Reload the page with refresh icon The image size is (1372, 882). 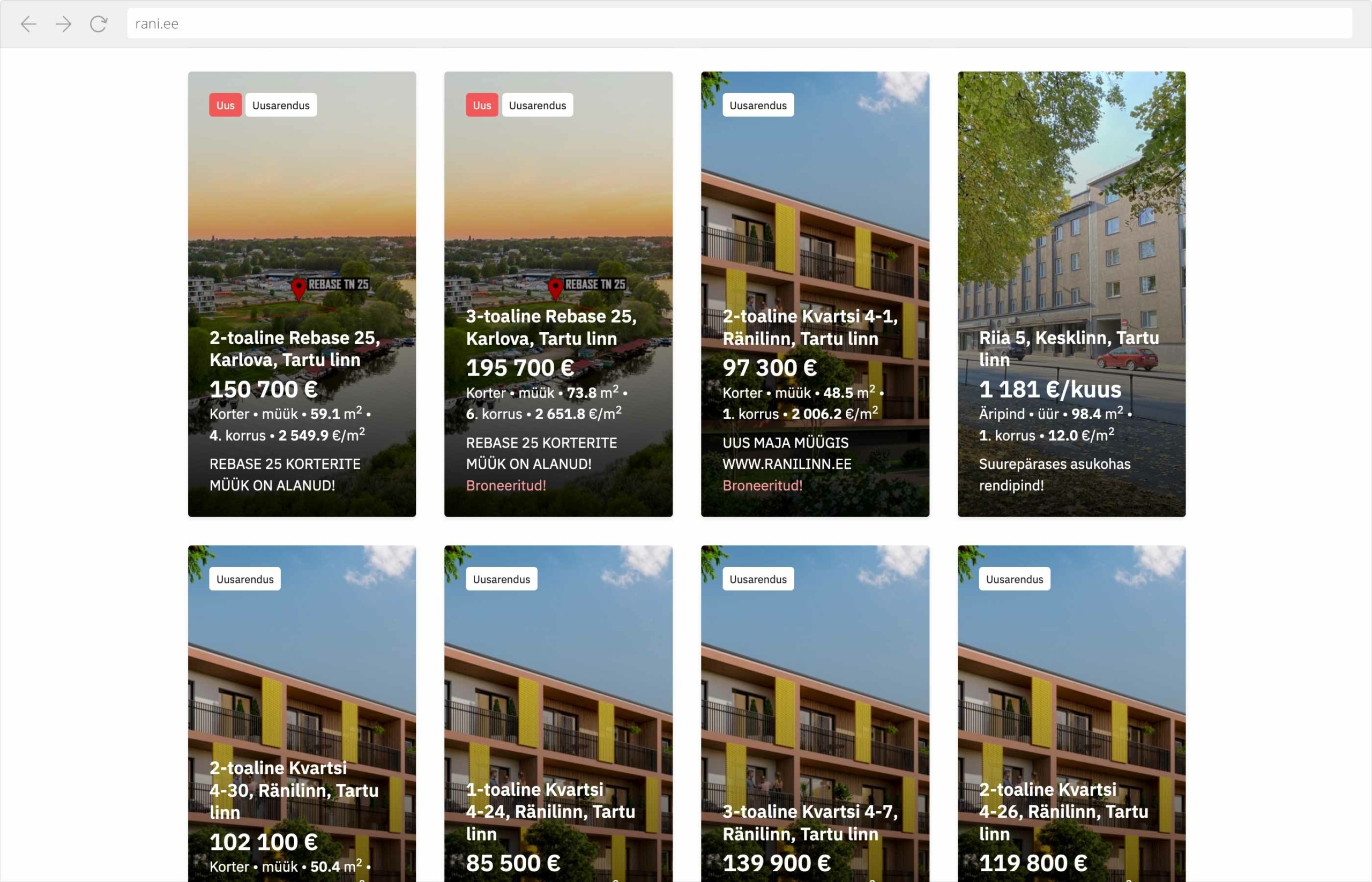[99, 24]
